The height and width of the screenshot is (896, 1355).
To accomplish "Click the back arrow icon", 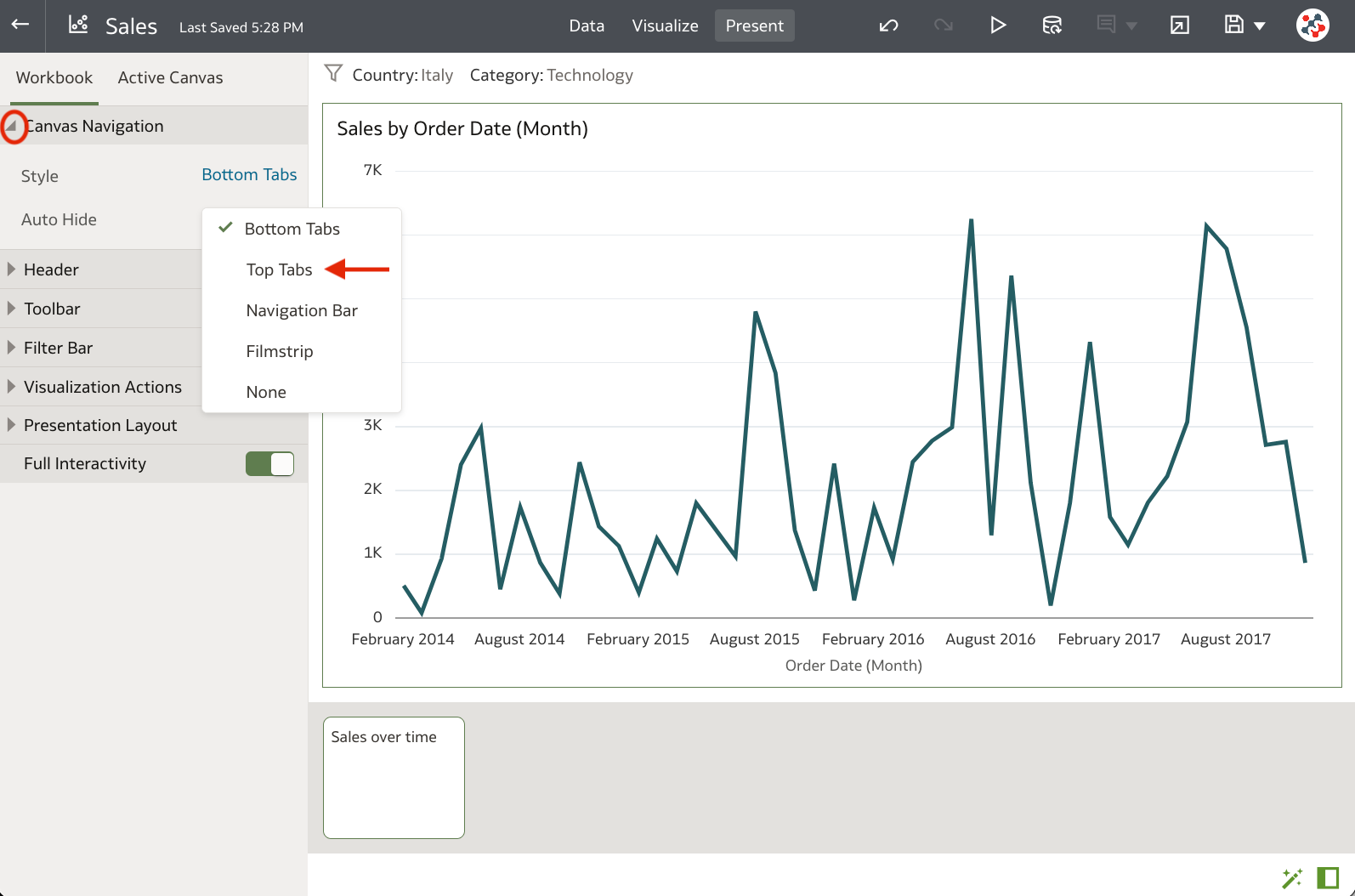I will (20, 25).
